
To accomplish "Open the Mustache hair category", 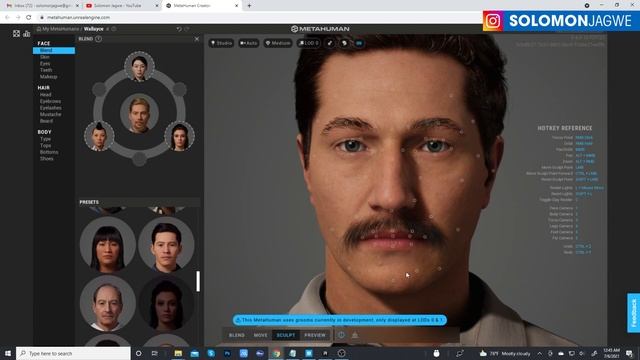I will pos(50,114).
